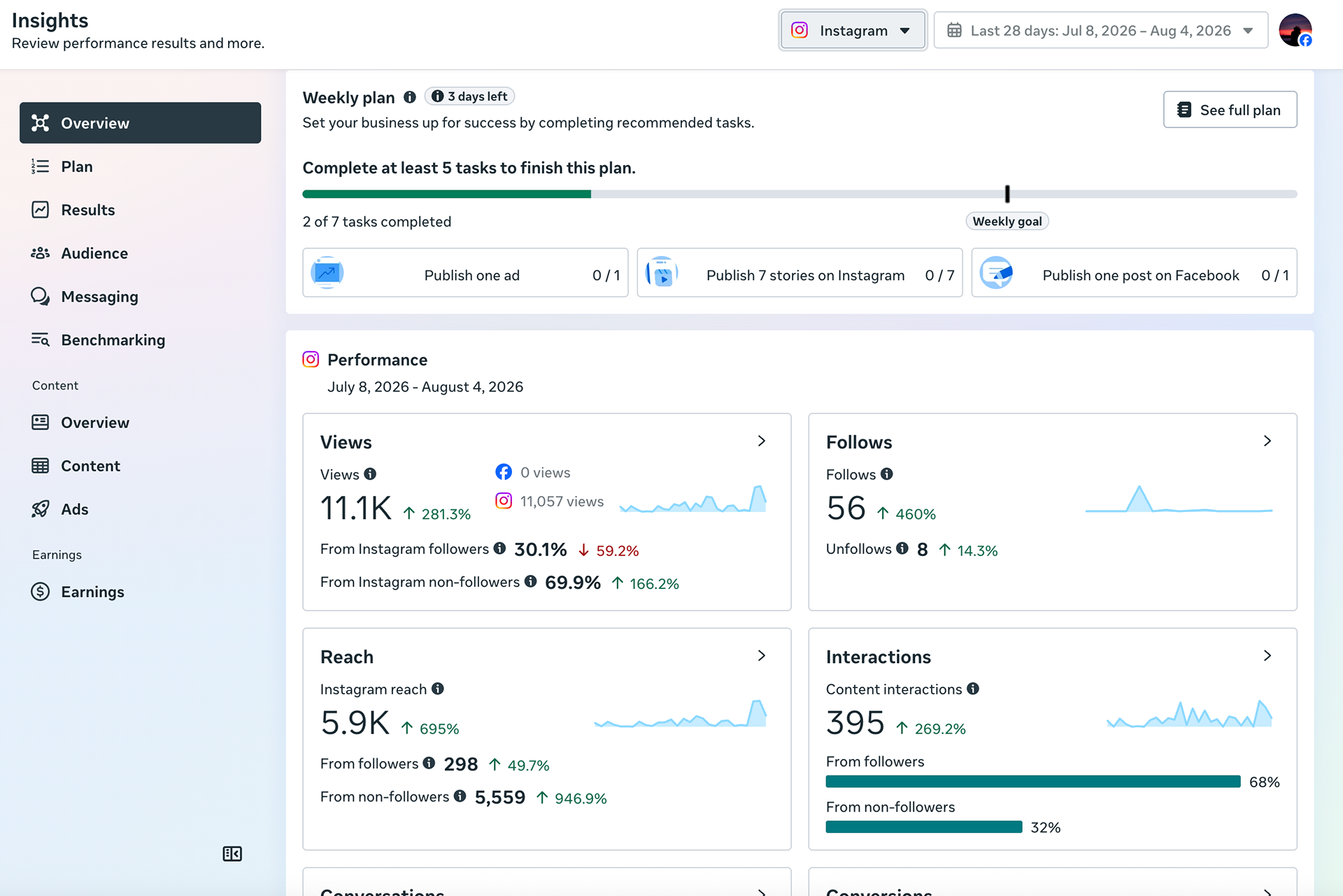The height and width of the screenshot is (896, 1343).
Task: Go to Ads in sidebar
Action: point(140,509)
